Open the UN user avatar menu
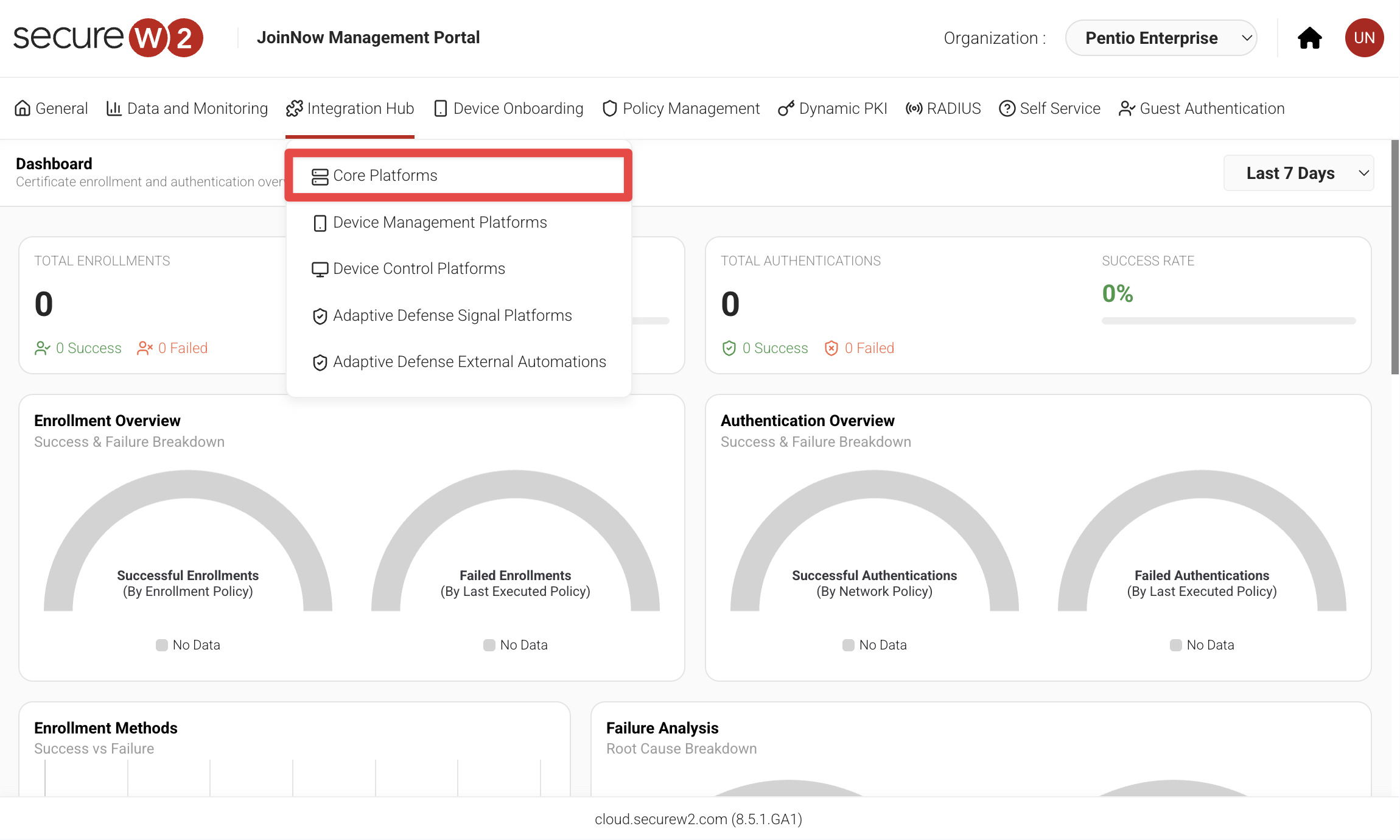This screenshot has width=1400, height=840. 1364,38
